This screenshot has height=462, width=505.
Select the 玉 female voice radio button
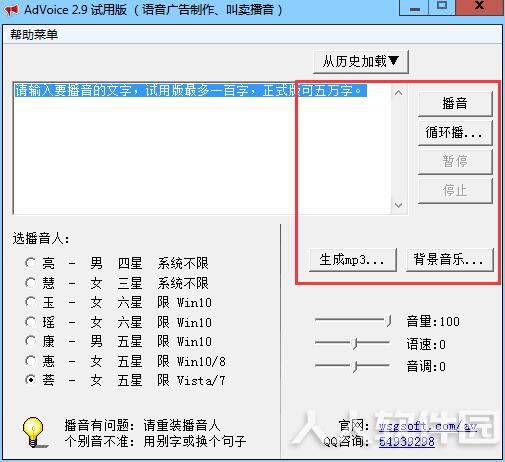point(30,302)
